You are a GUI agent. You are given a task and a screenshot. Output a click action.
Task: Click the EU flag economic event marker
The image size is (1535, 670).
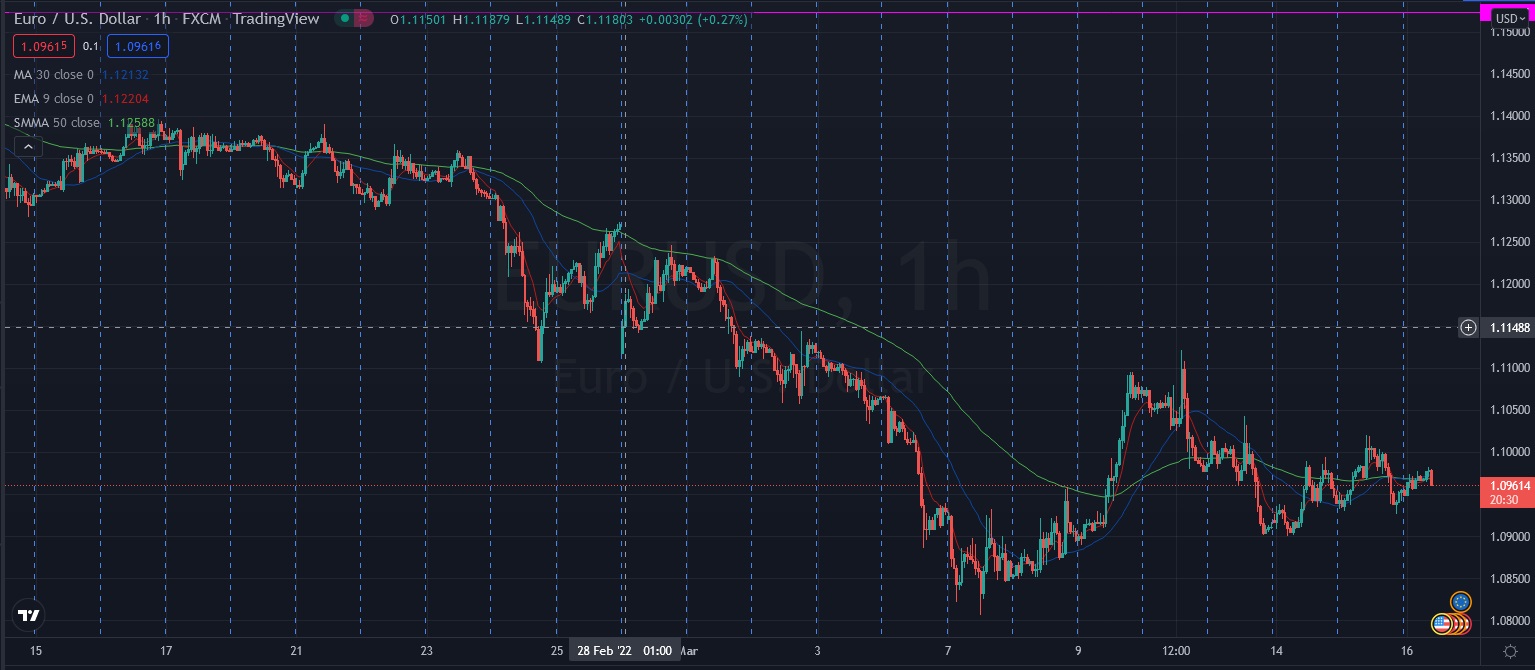(x=1461, y=602)
